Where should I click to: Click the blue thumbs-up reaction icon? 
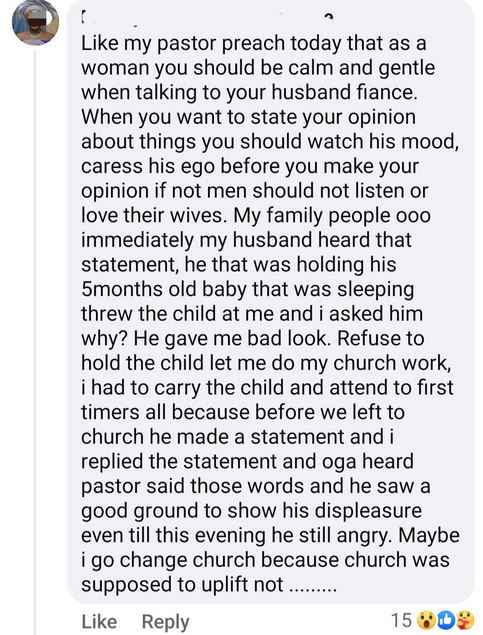(x=445, y=620)
